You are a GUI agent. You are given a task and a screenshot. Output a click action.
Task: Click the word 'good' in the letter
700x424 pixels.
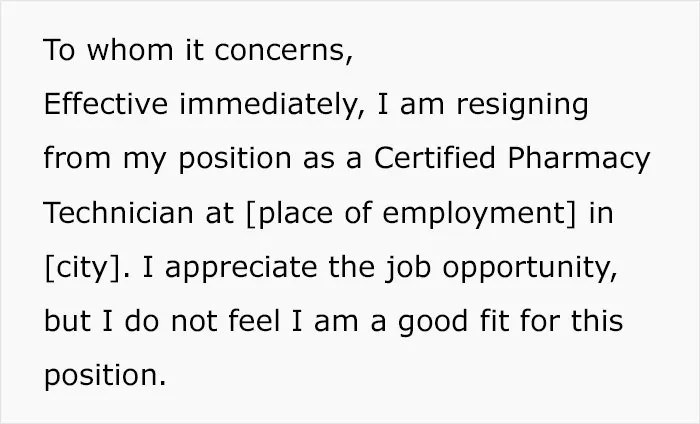(x=433, y=323)
